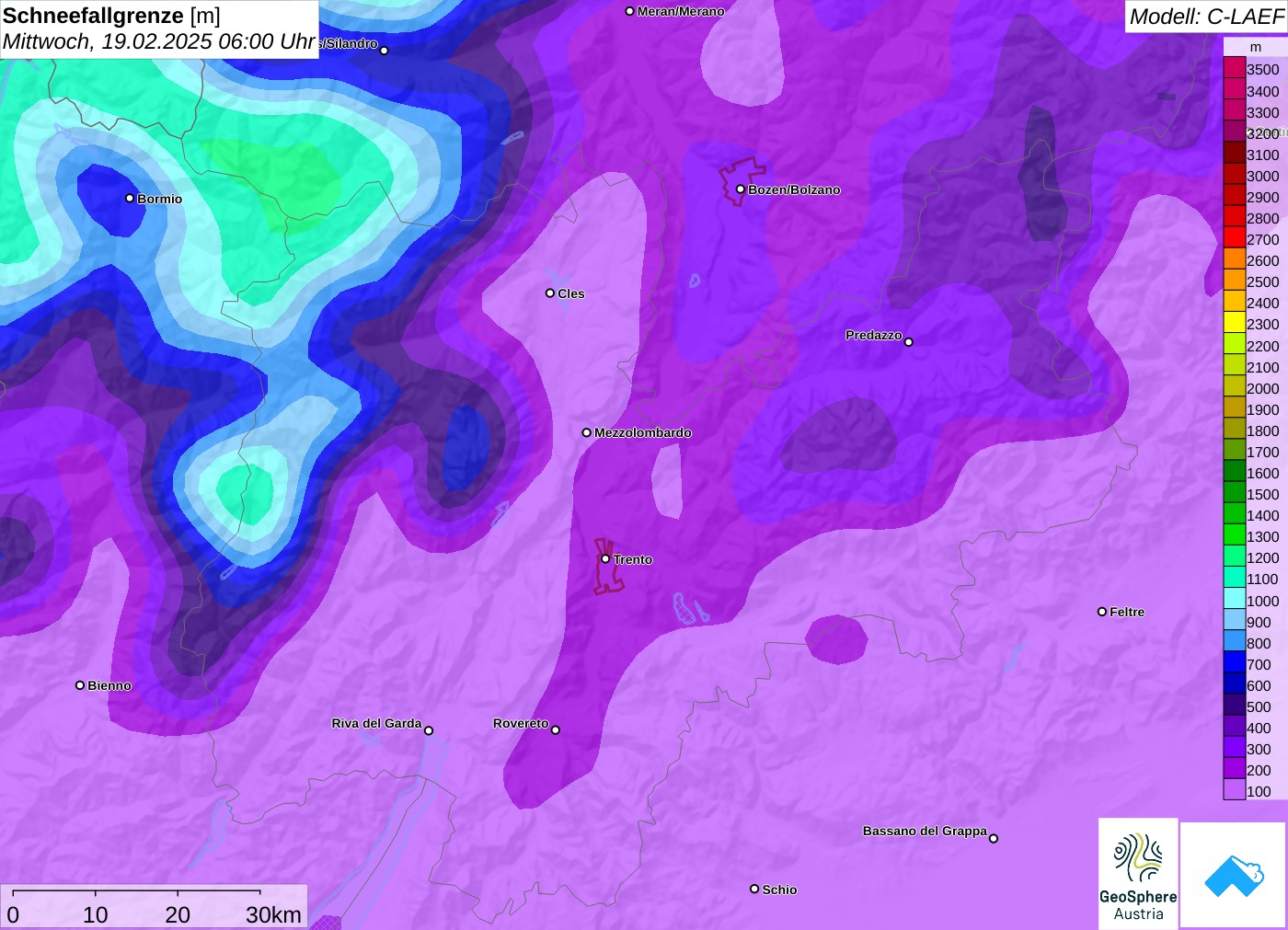Click the legend unit 'm' header

point(1256,47)
